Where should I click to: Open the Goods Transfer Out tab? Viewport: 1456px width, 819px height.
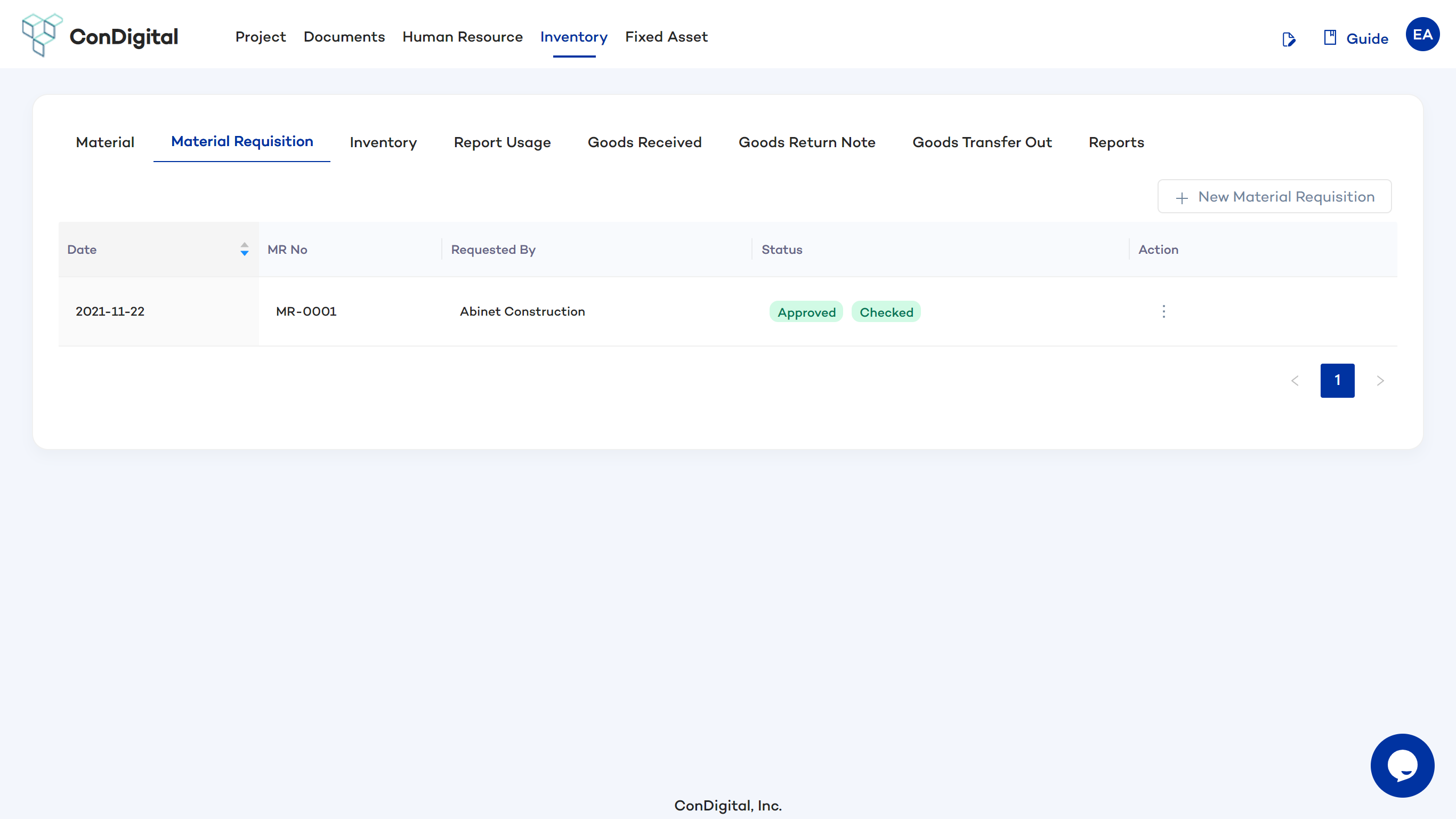pyautogui.click(x=982, y=142)
